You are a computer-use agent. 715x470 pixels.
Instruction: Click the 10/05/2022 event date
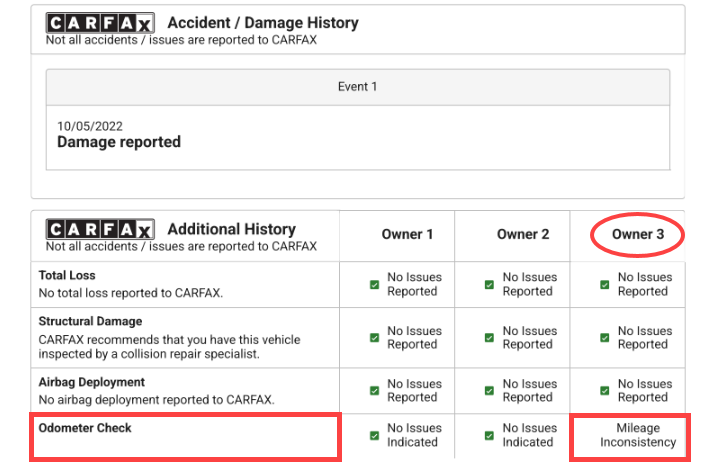90,126
